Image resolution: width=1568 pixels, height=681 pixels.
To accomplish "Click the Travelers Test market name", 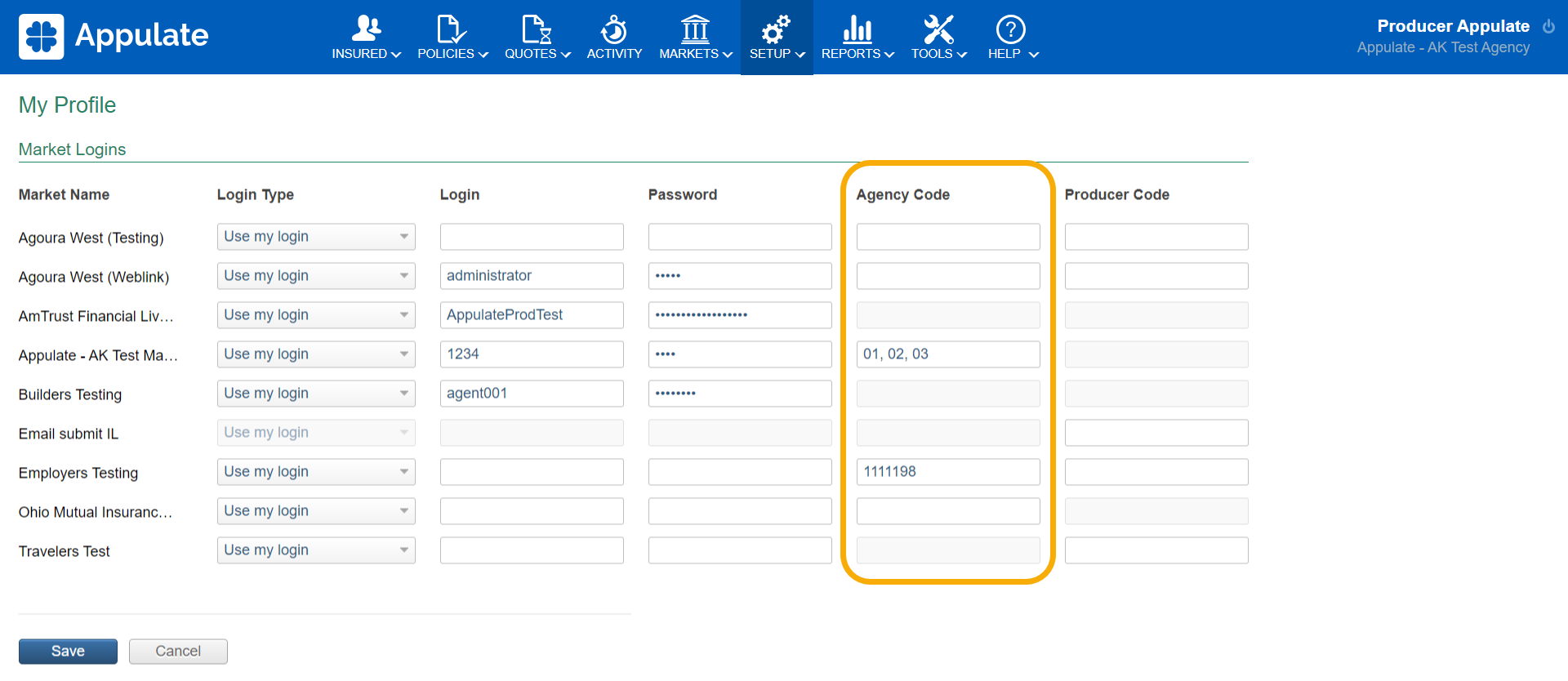I will coord(65,551).
